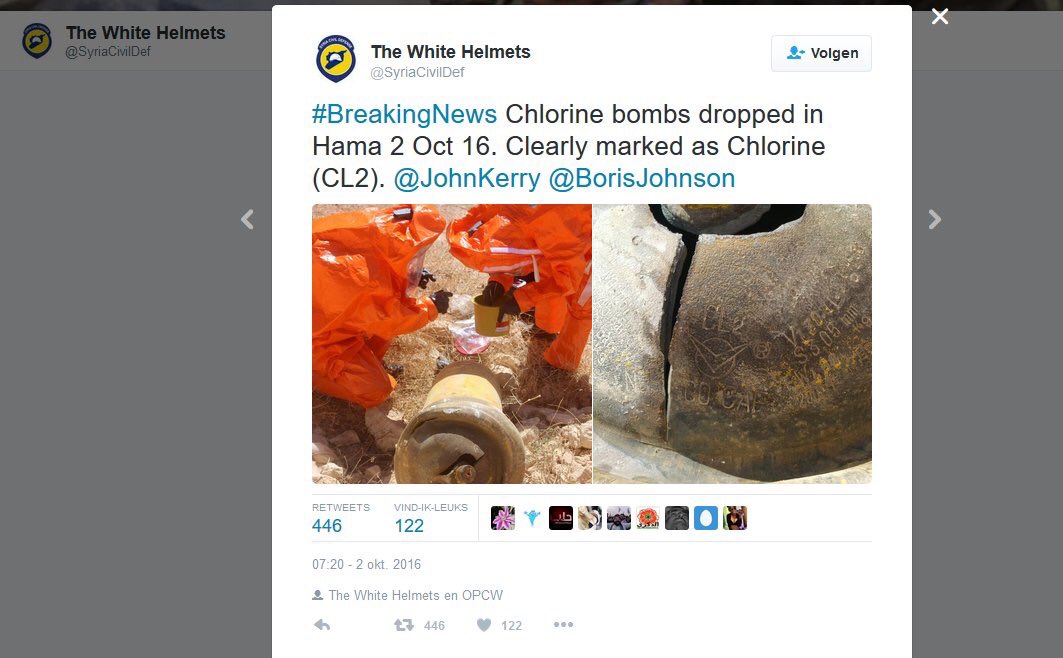Like the tweet with heart icon

pyautogui.click(x=483, y=625)
